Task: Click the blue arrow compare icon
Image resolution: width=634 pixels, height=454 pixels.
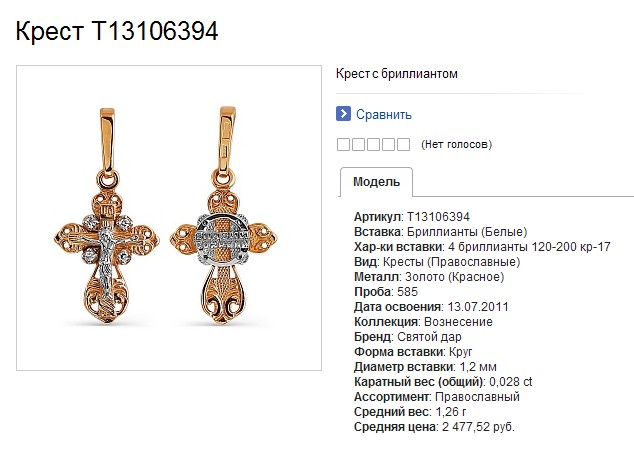Action: click(x=343, y=114)
